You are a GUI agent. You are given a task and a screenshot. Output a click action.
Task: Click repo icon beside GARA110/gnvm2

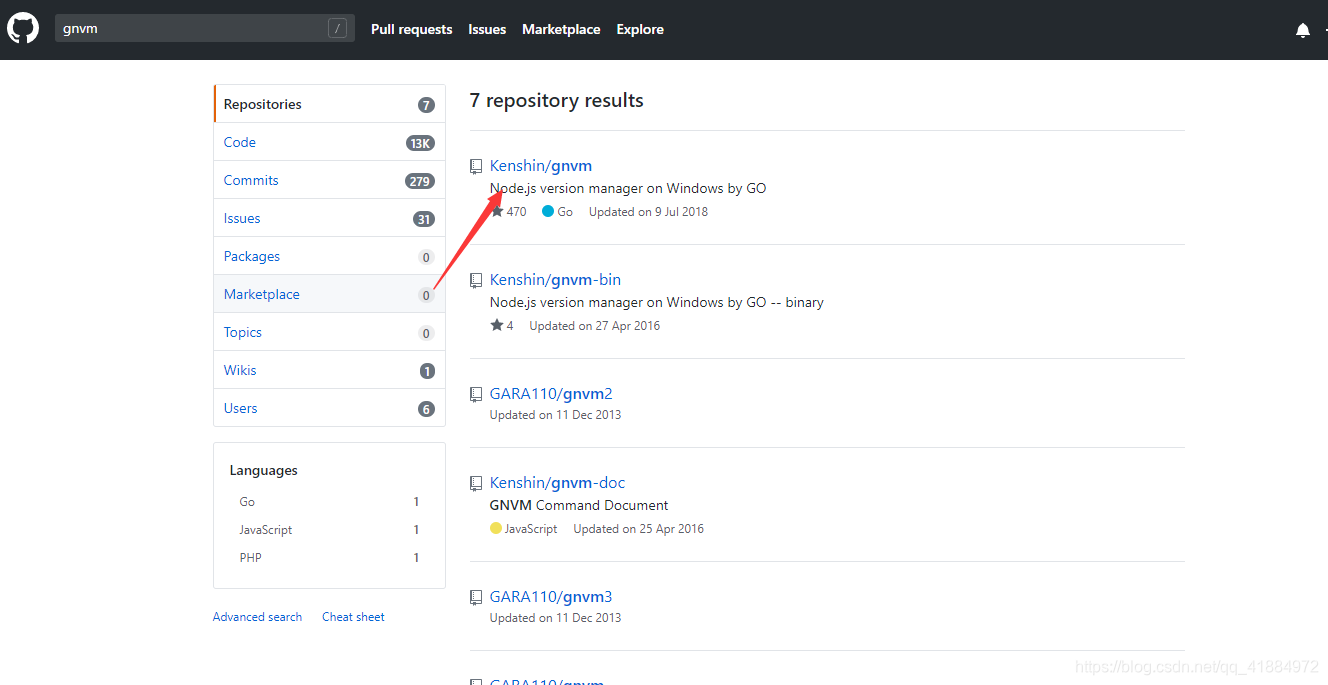(x=476, y=394)
